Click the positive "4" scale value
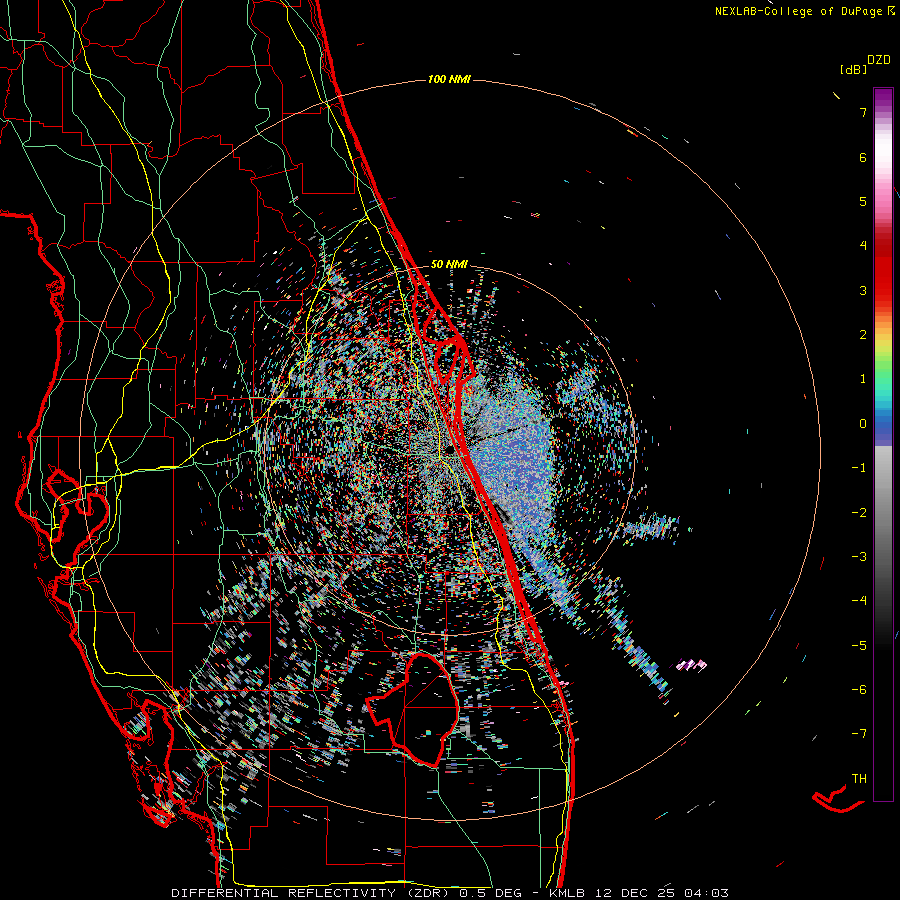The image size is (900, 900). click(863, 246)
